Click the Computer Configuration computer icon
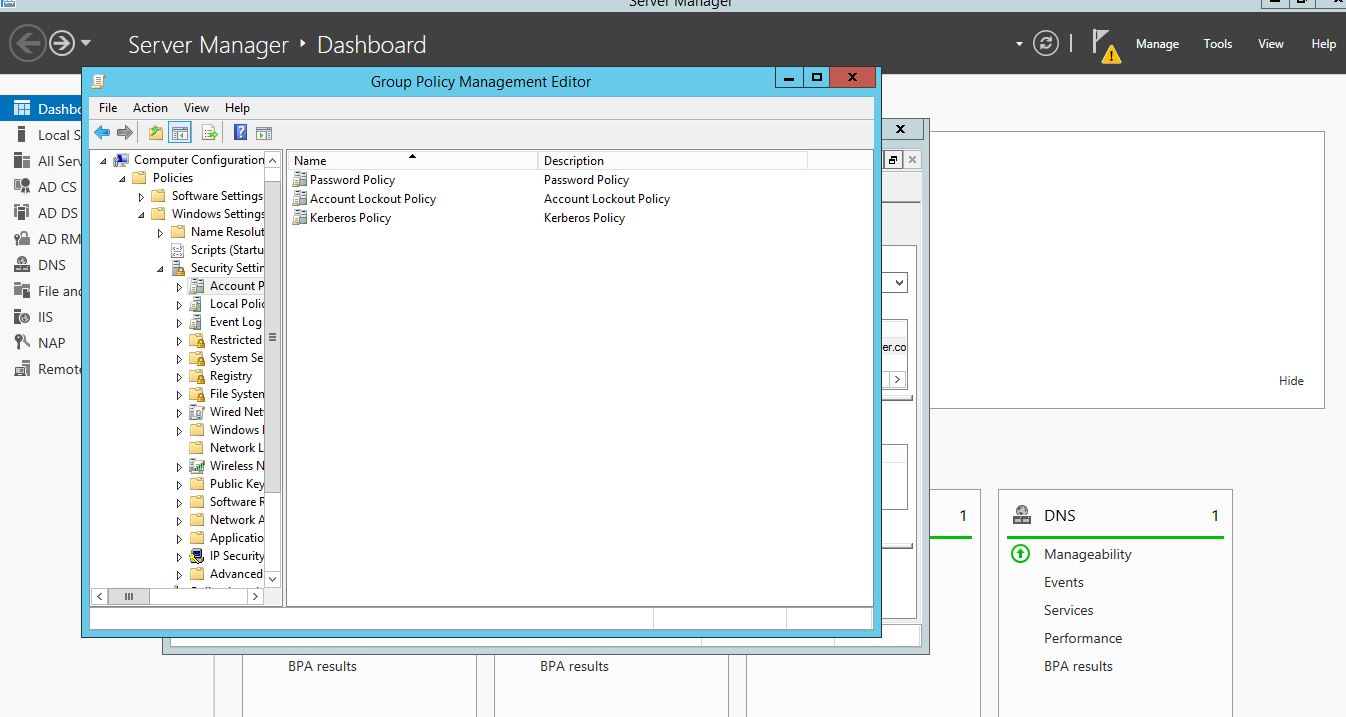 tap(121, 159)
